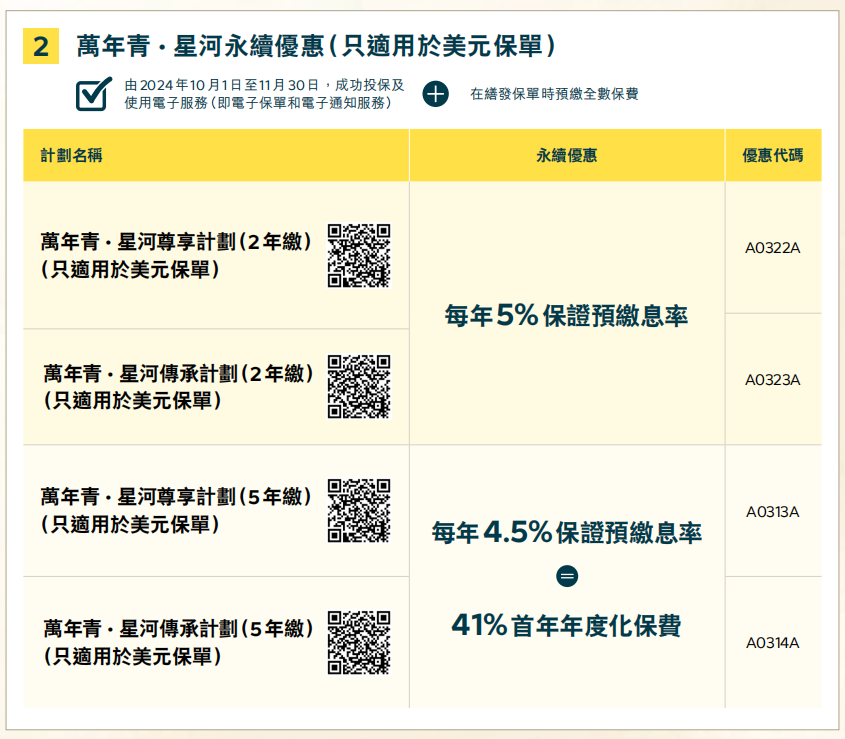Click the plus circle icon

pos(435,94)
